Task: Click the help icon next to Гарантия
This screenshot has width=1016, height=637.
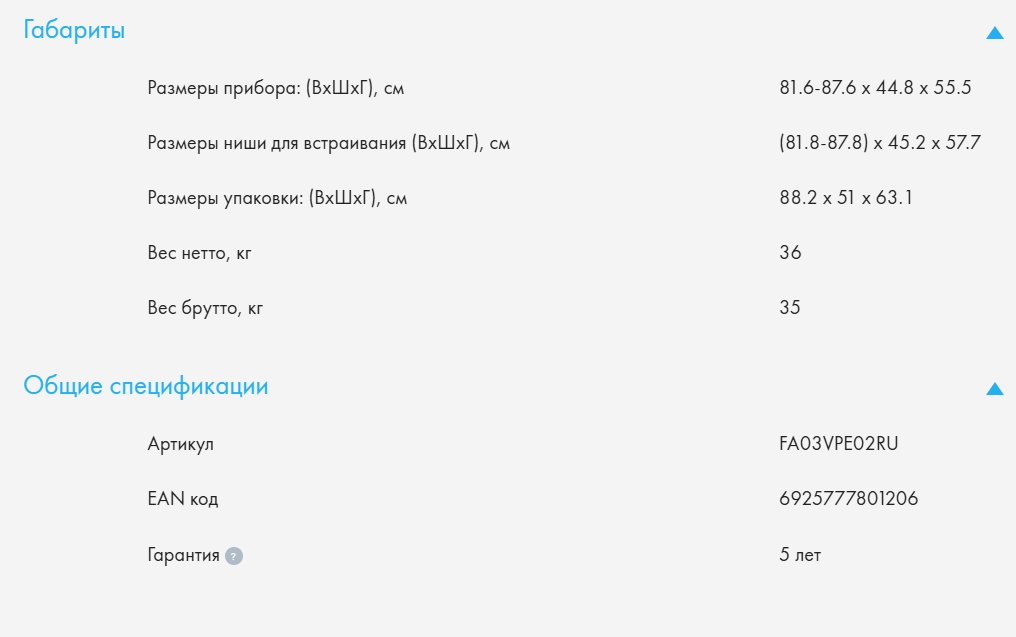Action: [234, 556]
